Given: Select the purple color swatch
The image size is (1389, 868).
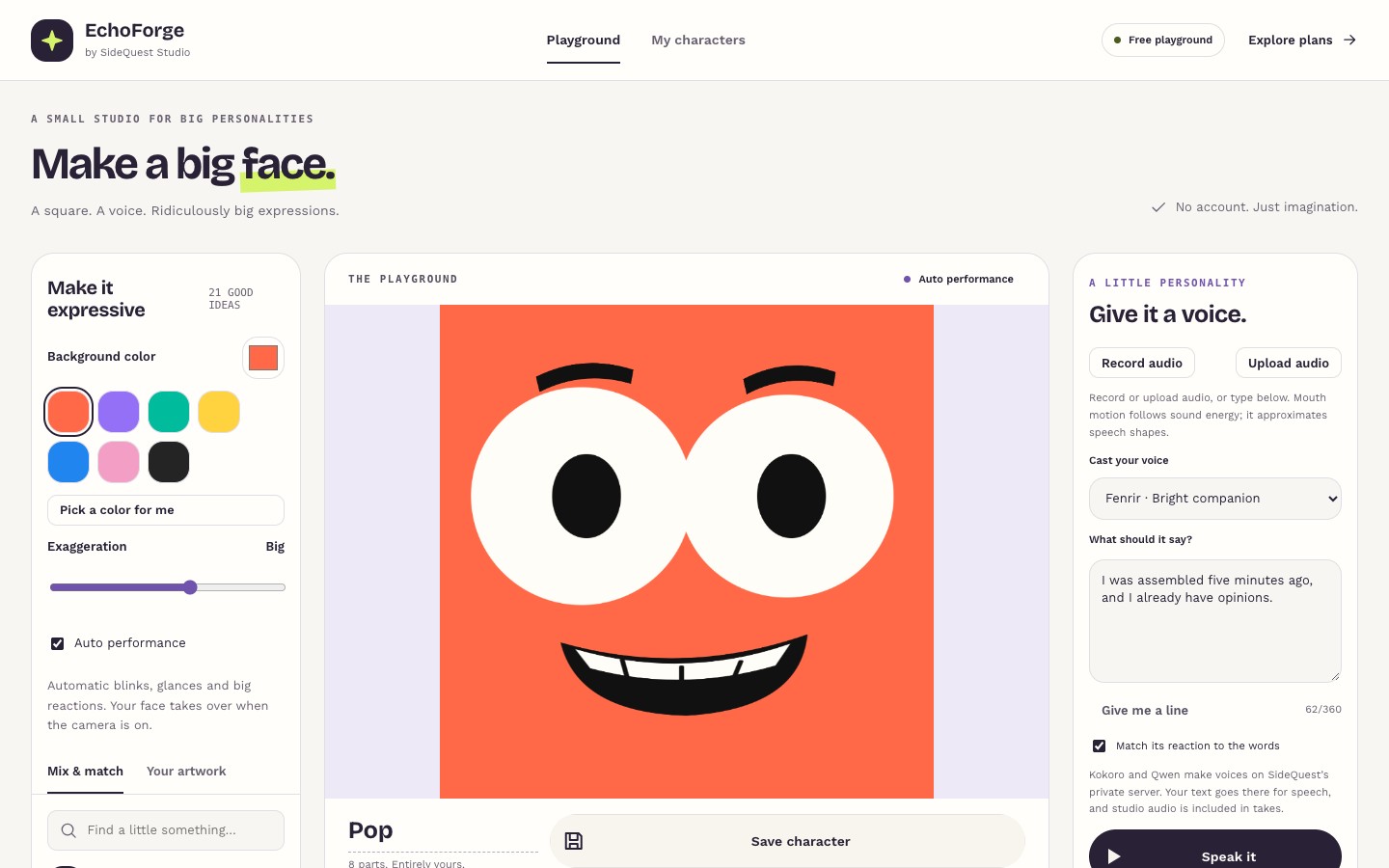Looking at the screenshot, I should point(119,412).
